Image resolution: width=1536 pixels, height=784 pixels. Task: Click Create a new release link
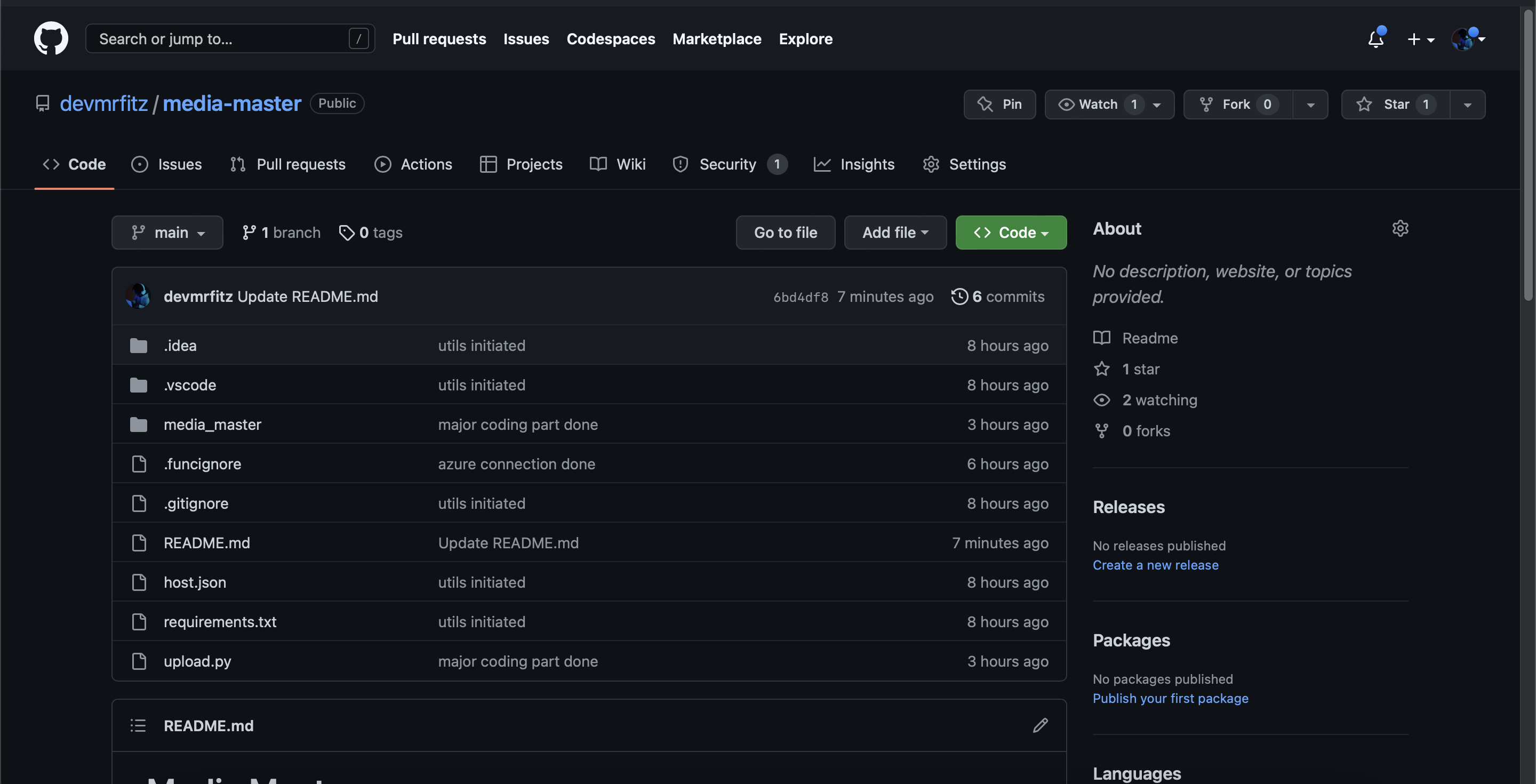1155,565
